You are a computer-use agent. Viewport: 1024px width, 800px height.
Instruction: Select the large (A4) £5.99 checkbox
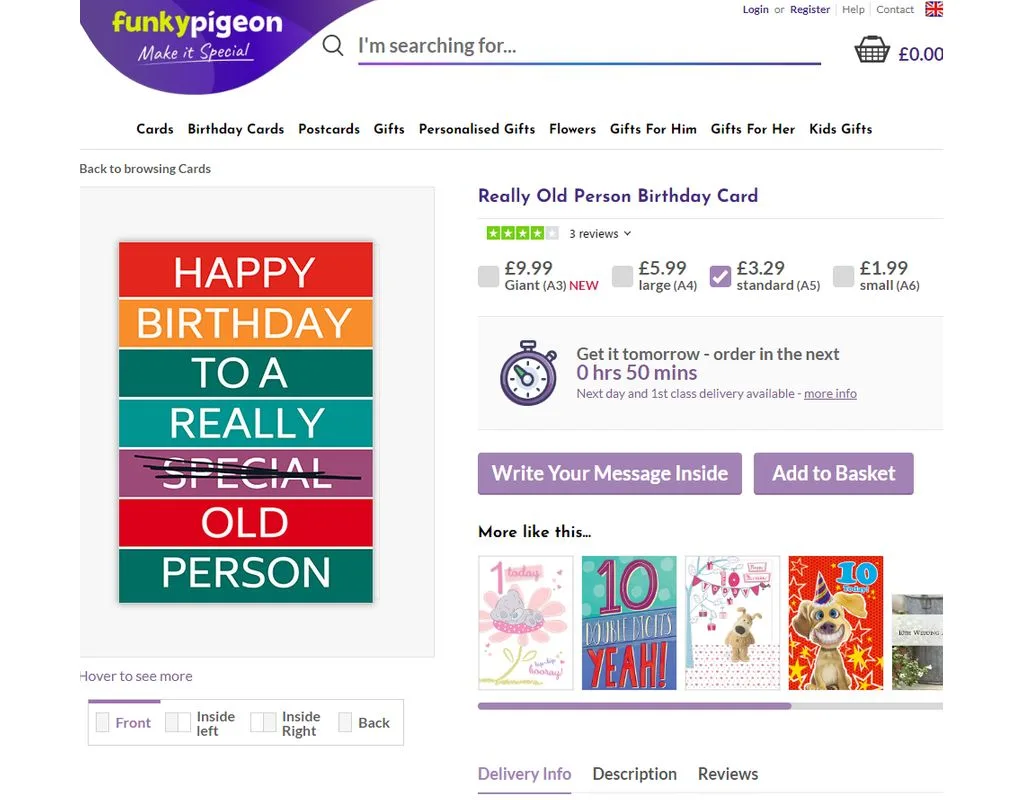(622, 277)
